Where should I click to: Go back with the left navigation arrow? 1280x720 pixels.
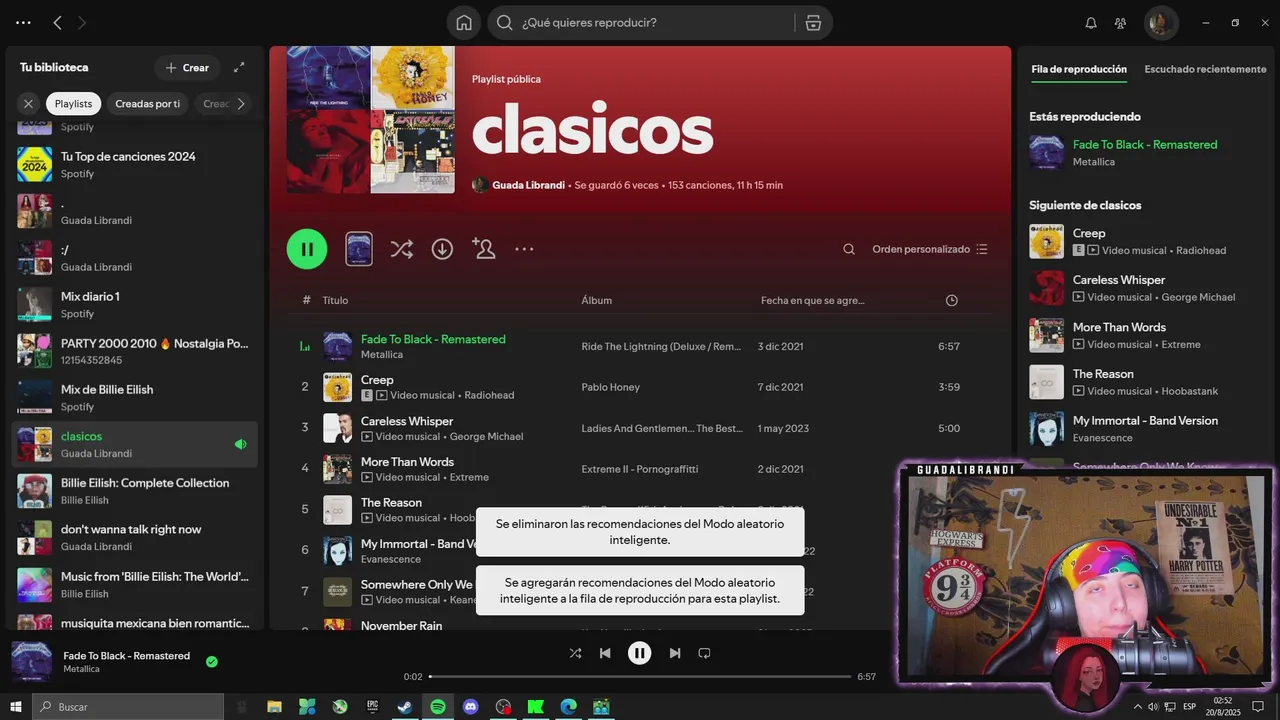pos(57,22)
